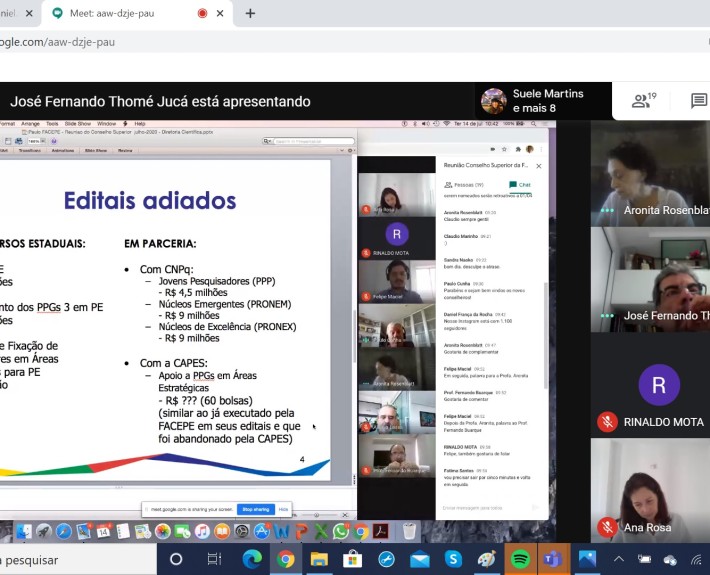Open a new browser tab
710x575 pixels.
[x=250, y=14]
